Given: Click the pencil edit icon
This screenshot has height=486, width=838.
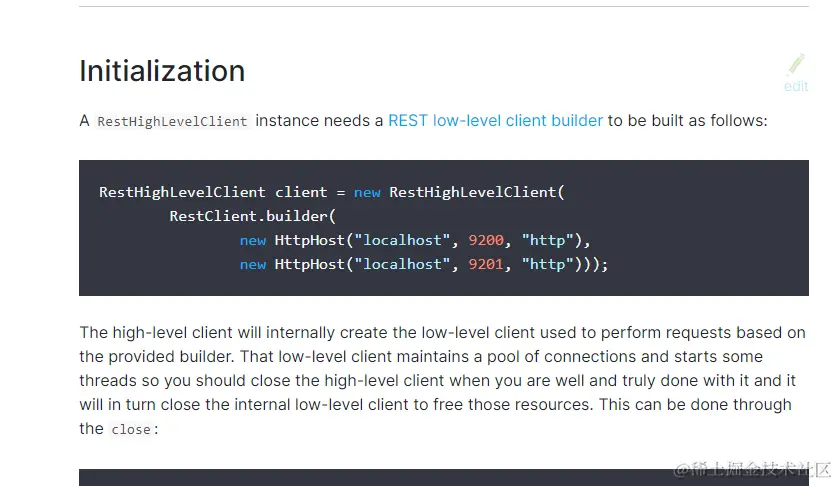Looking at the screenshot, I should tap(796, 64).
